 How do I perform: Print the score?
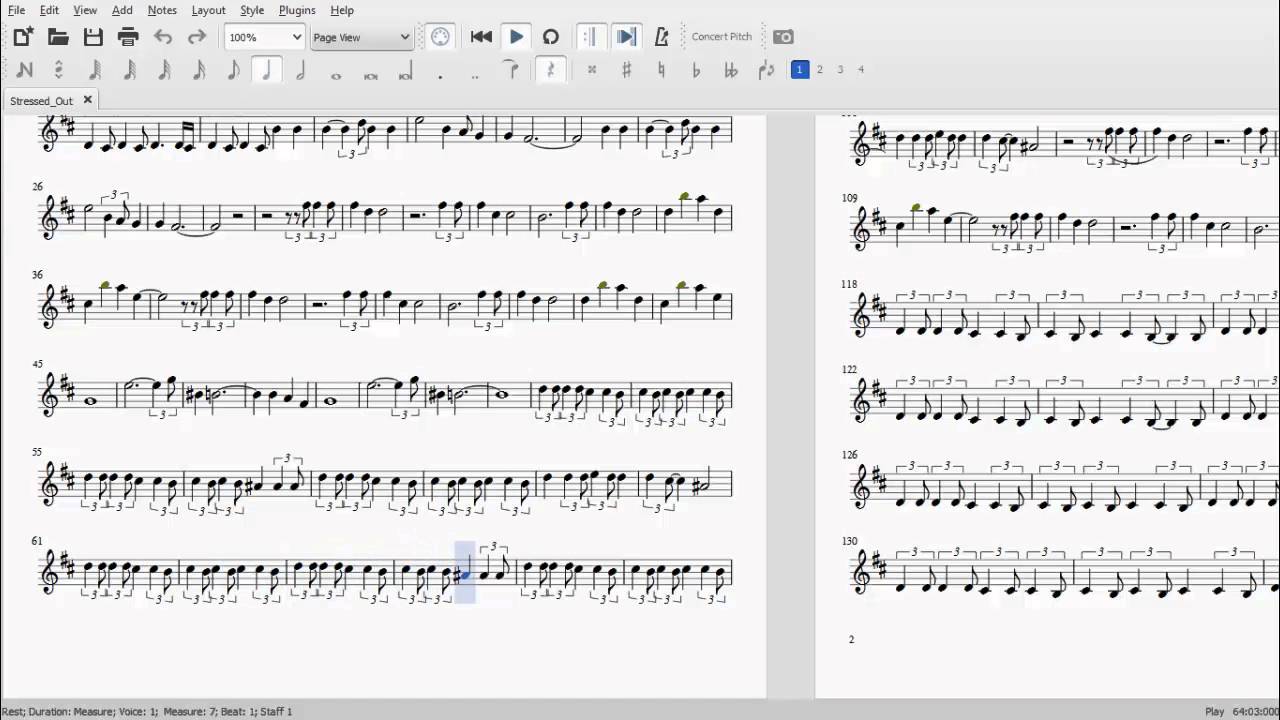pyautogui.click(x=128, y=37)
